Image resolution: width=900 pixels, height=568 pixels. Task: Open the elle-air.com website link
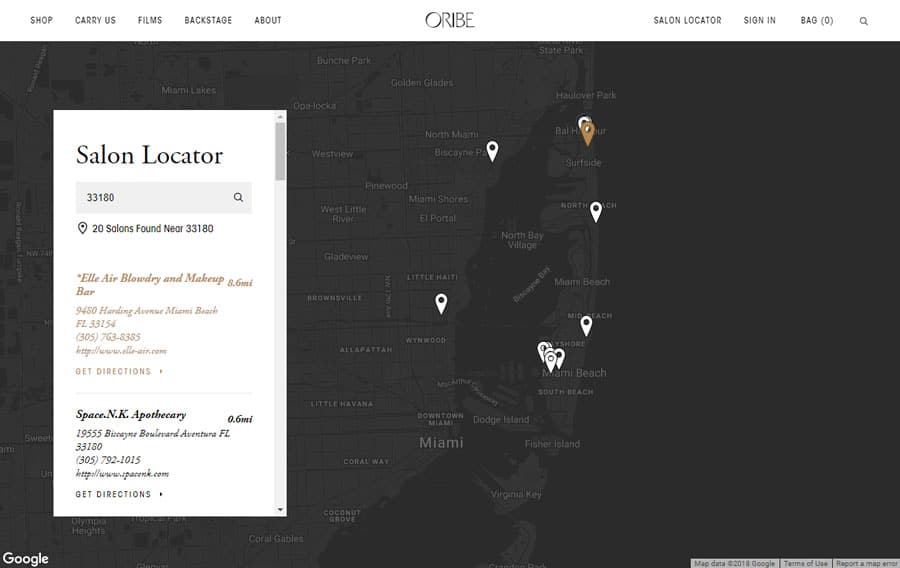(121, 351)
